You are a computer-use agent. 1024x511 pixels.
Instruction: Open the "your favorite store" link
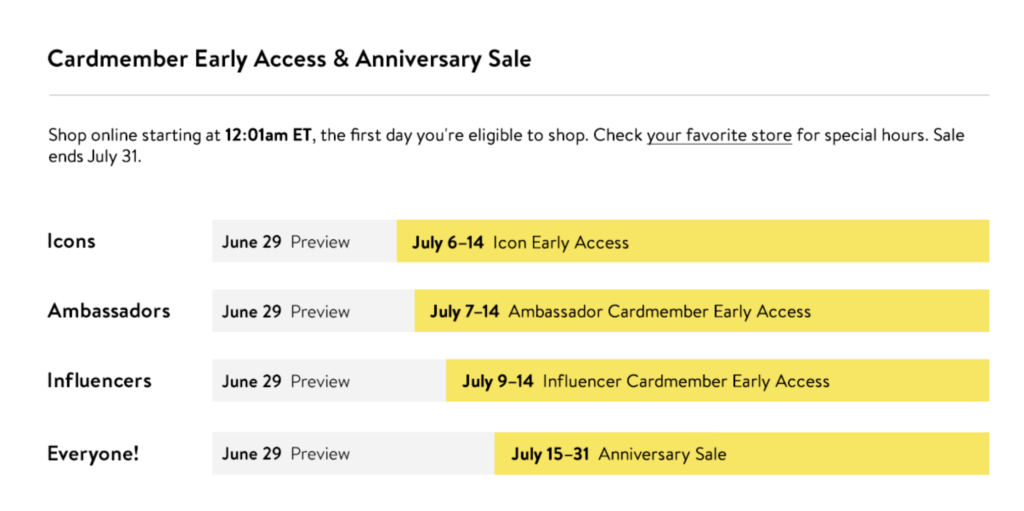coord(719,136)
